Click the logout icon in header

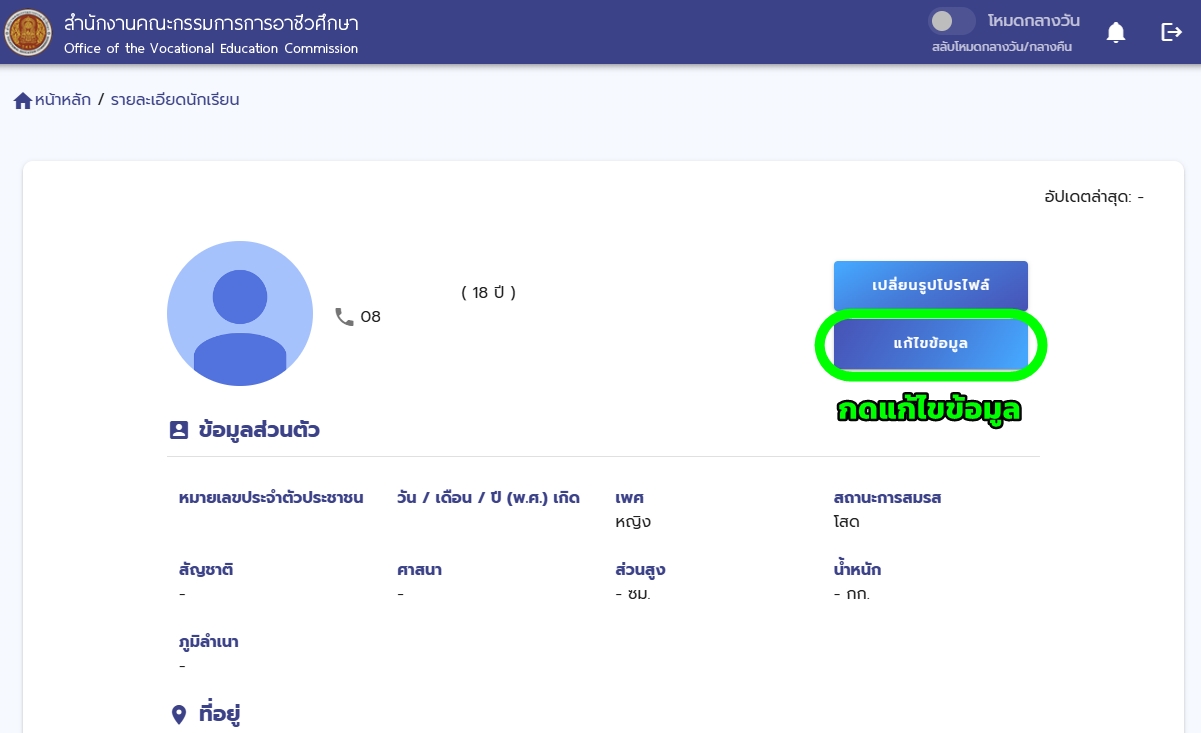1171,33
